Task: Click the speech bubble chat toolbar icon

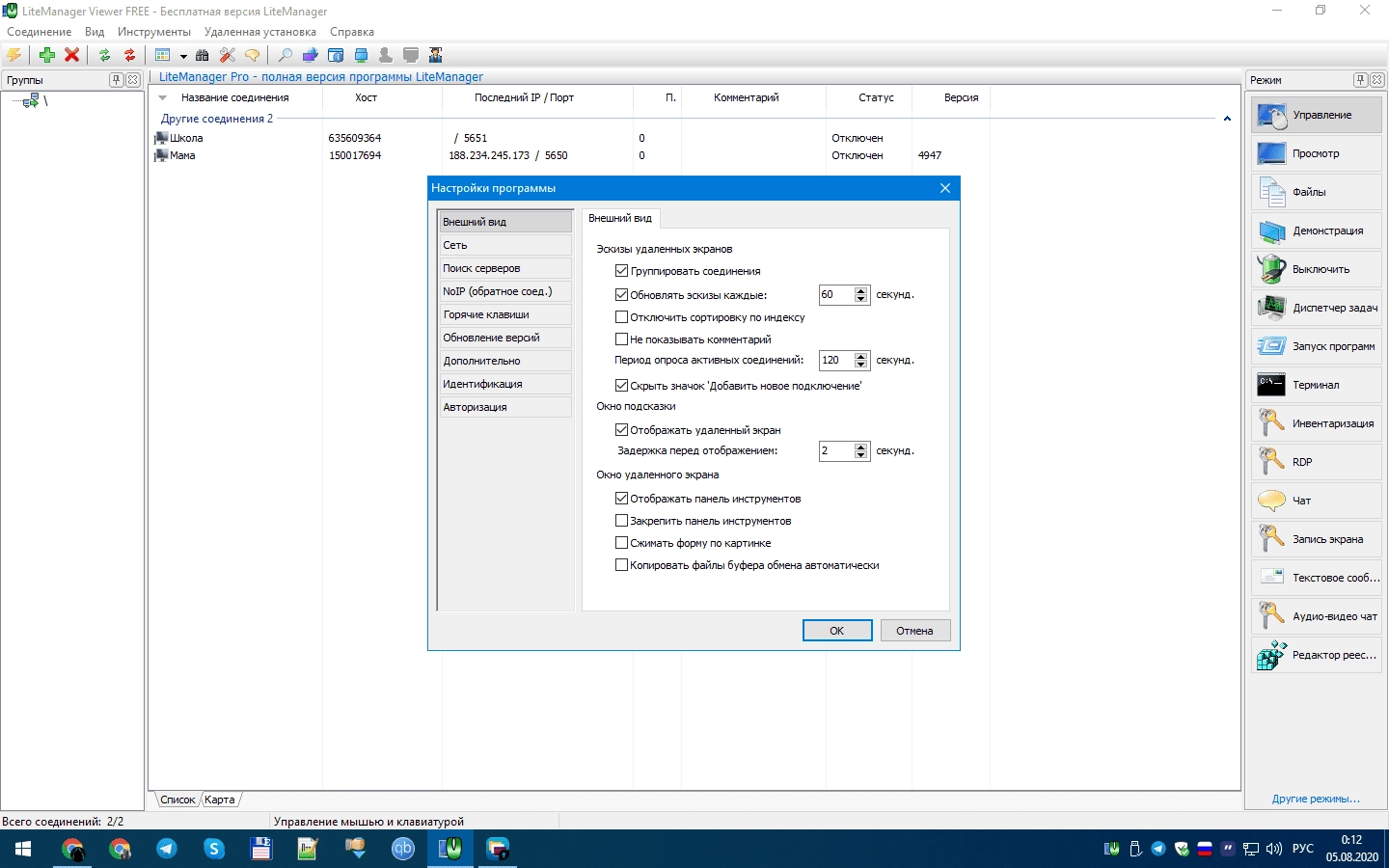Action: pyautogui.click(x=252, y=55)
